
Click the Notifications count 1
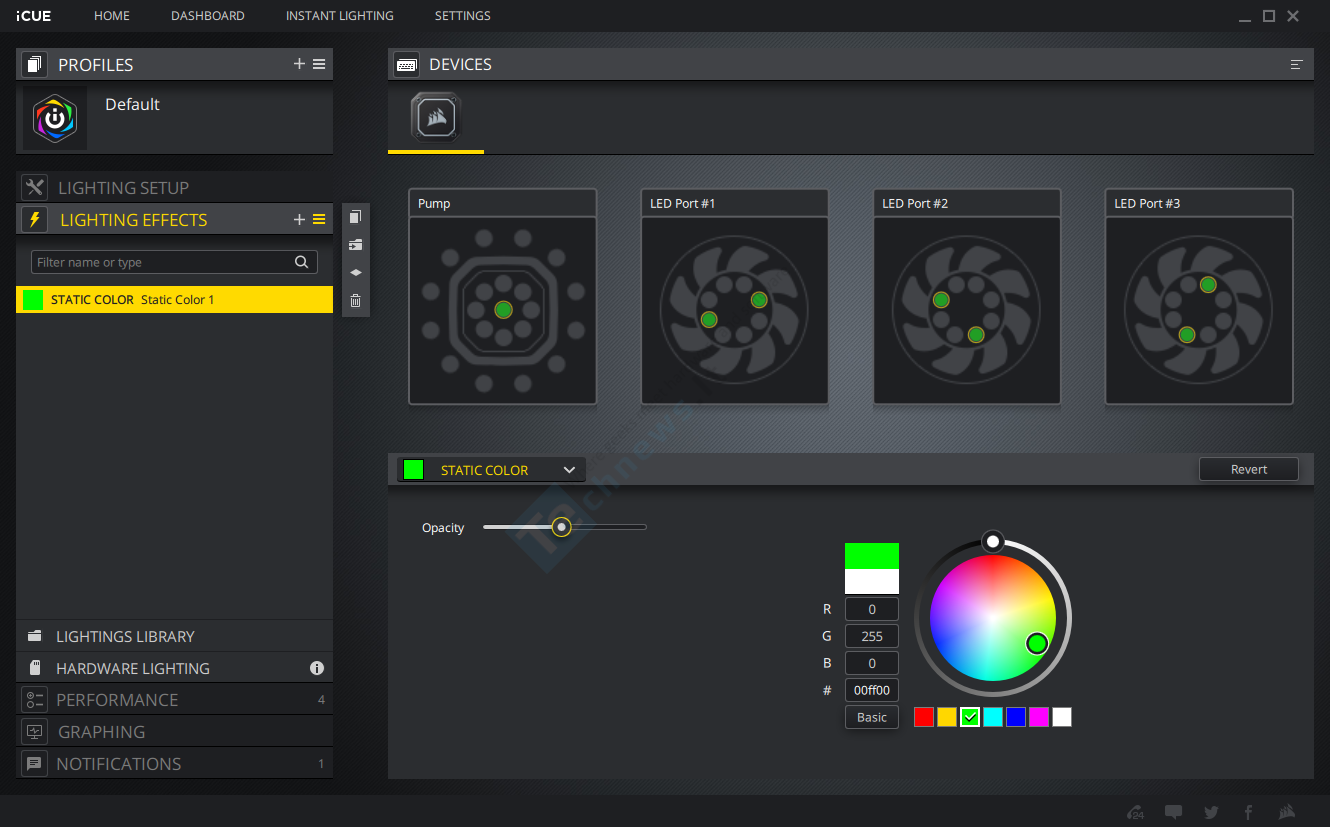[x=321, y=764]
